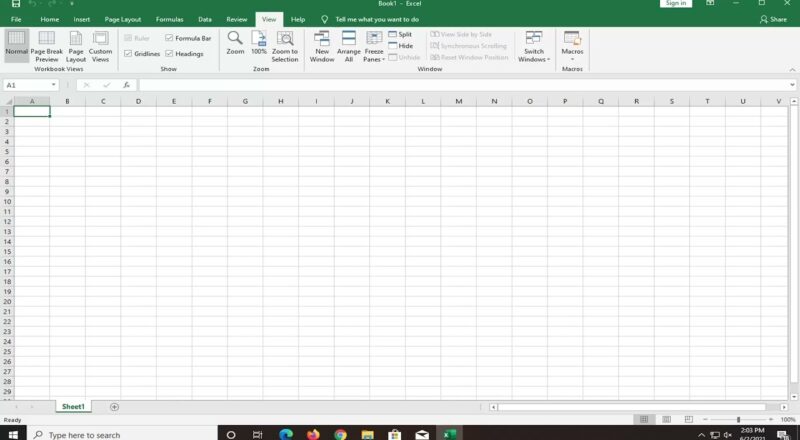This screenshot has width=800, height=440.
Task: Click Arrange All windows
Action: point(348,46)
